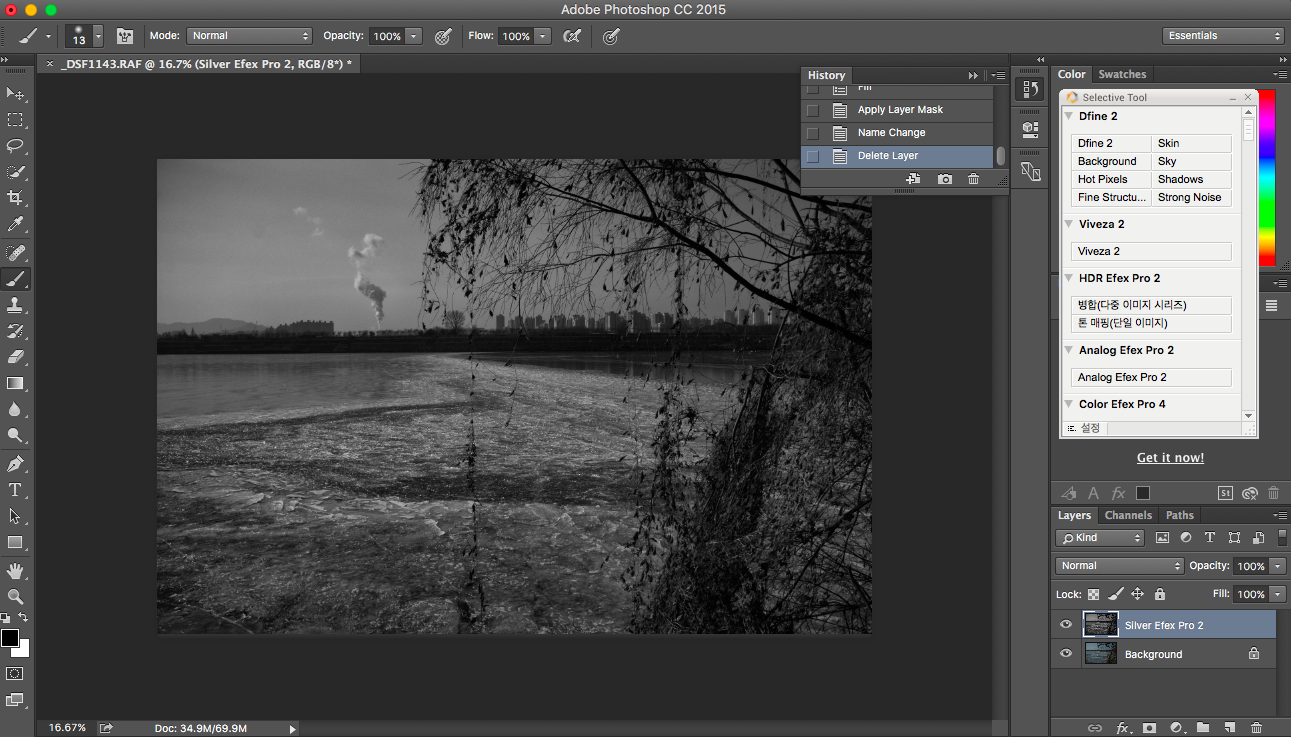Enable airbrush-style build-up effects
Image resolution: width=1291 pixels, height=737 pixels.
click(x=572, y=36)
